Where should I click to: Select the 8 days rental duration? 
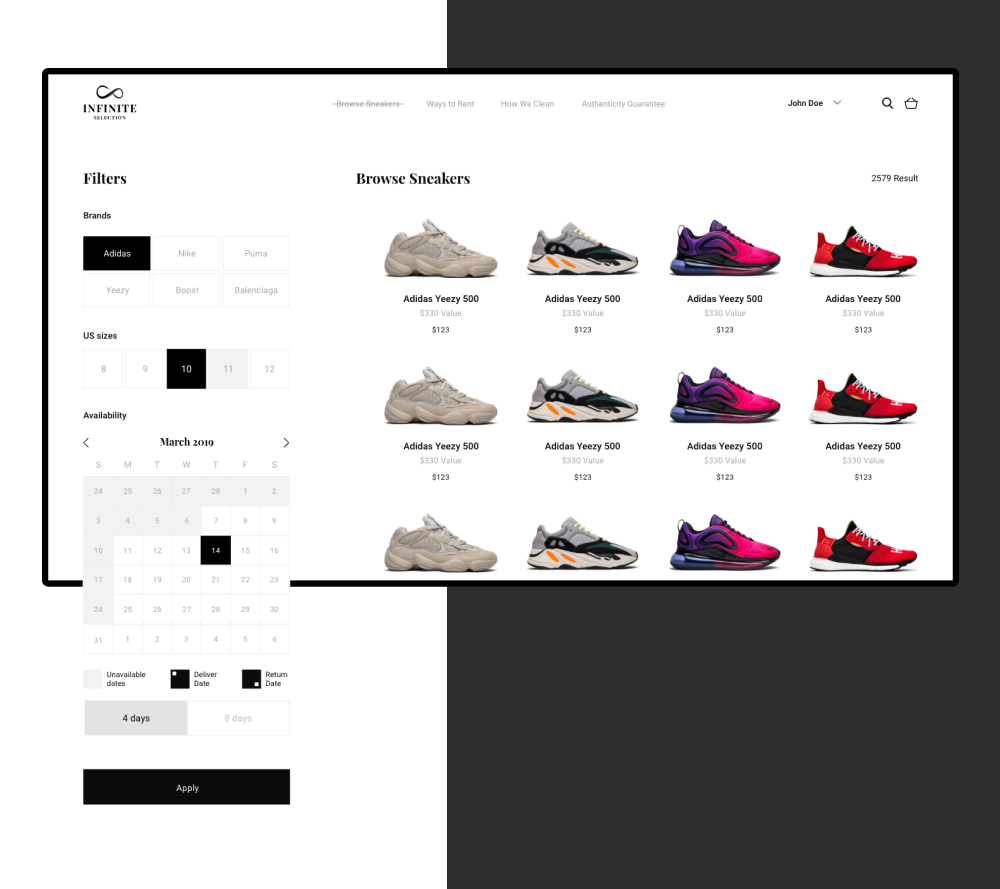(x=238, y=718)
